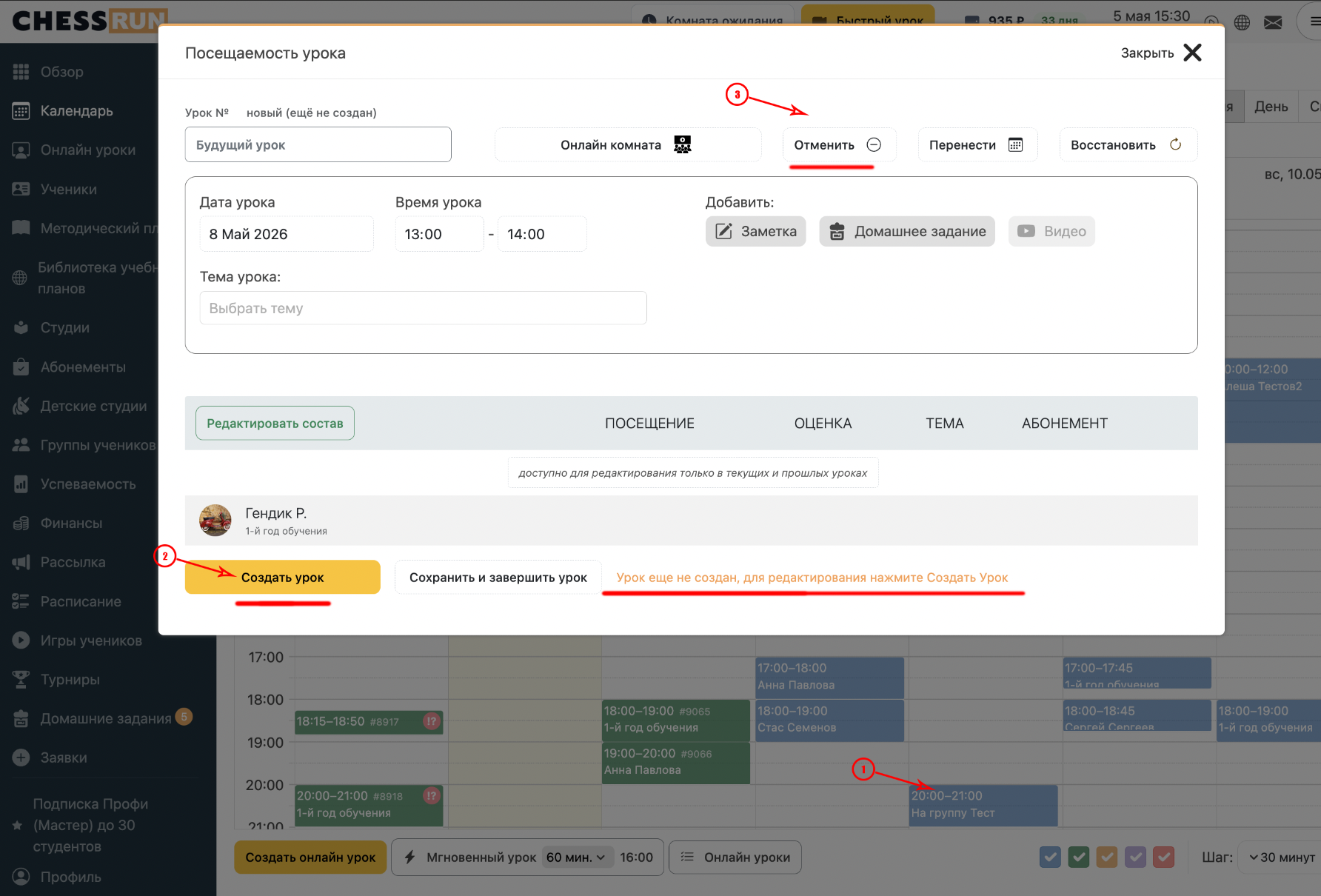Click the Видео add button
The height and width of the screenshot is (896, 1321).
[x=1051, y=232]
